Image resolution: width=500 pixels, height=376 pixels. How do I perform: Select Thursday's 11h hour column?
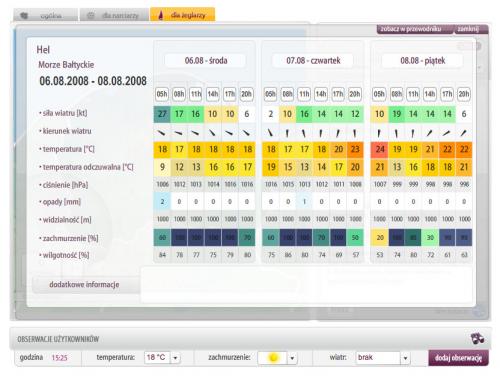click(304, 94)
